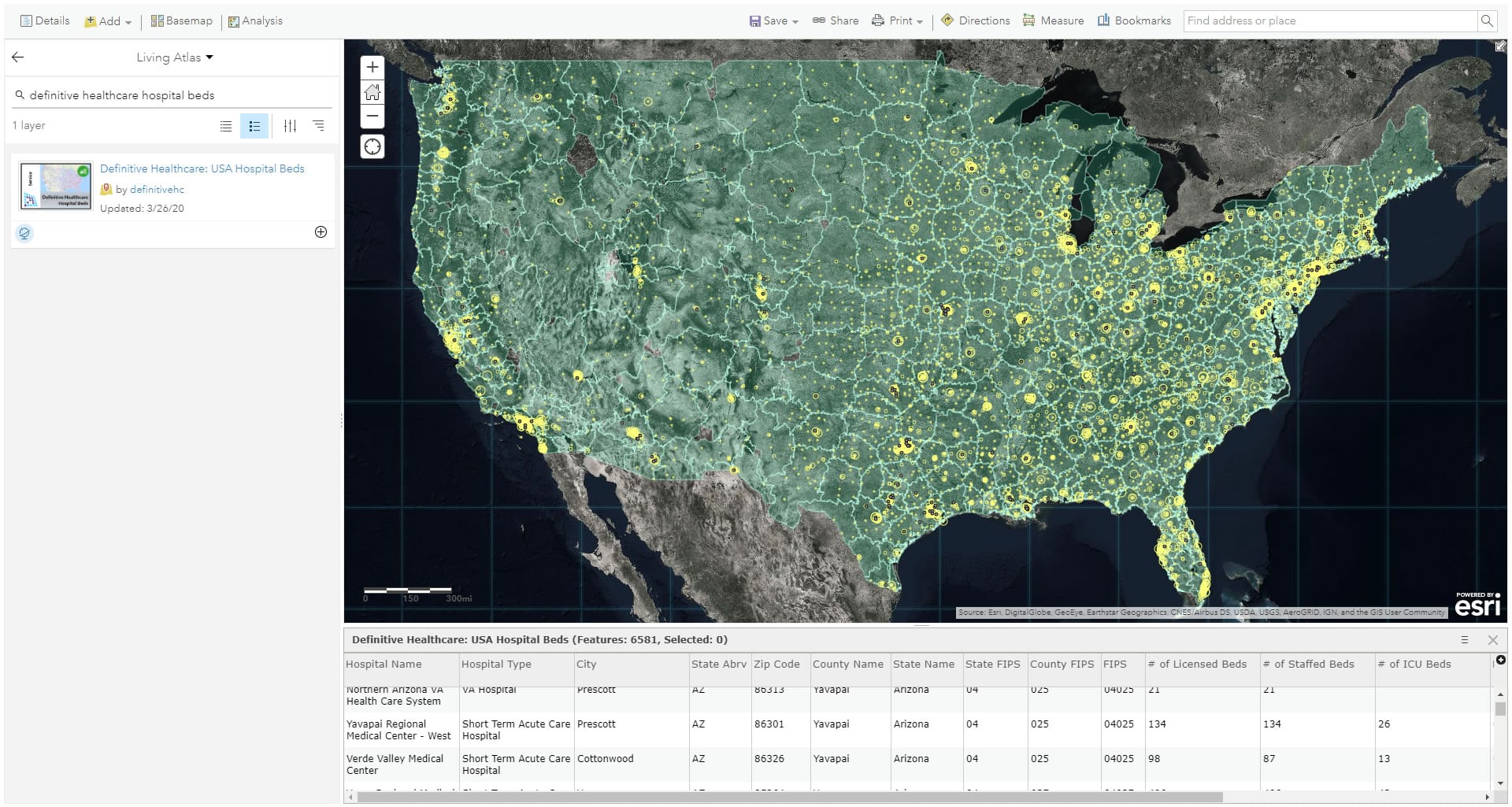1512x807 pixels.
Task: Switch results to detailed list view
Action: point(254,126)
